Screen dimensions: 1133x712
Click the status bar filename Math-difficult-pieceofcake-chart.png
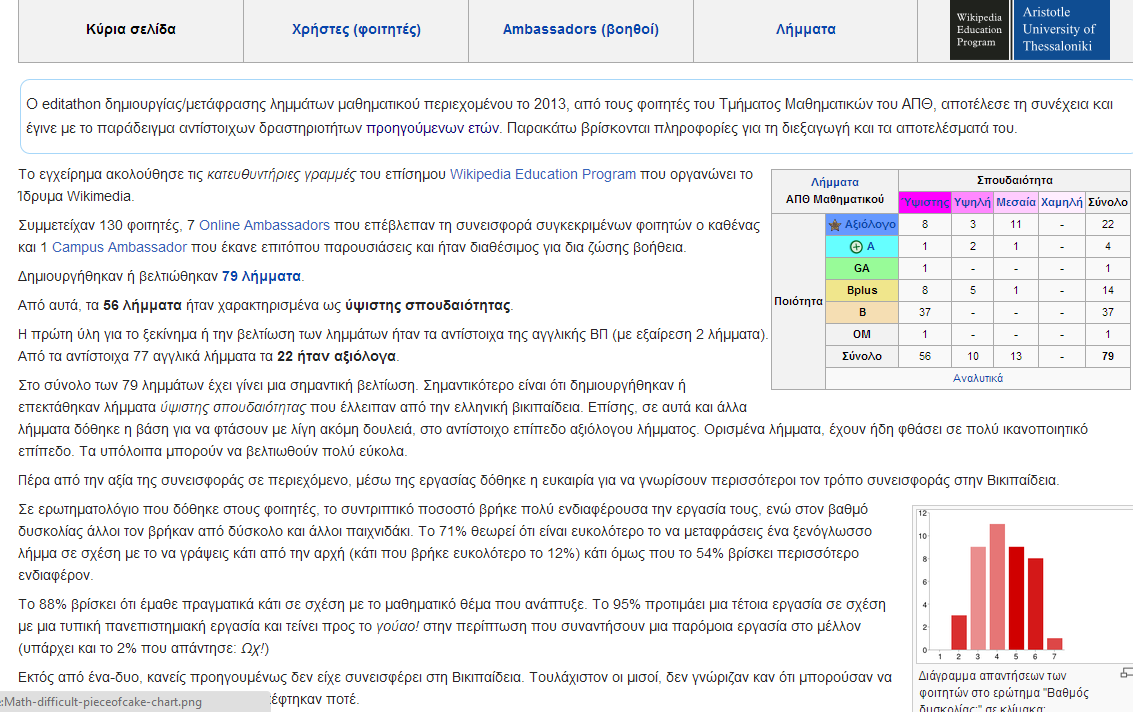(103, 702)
